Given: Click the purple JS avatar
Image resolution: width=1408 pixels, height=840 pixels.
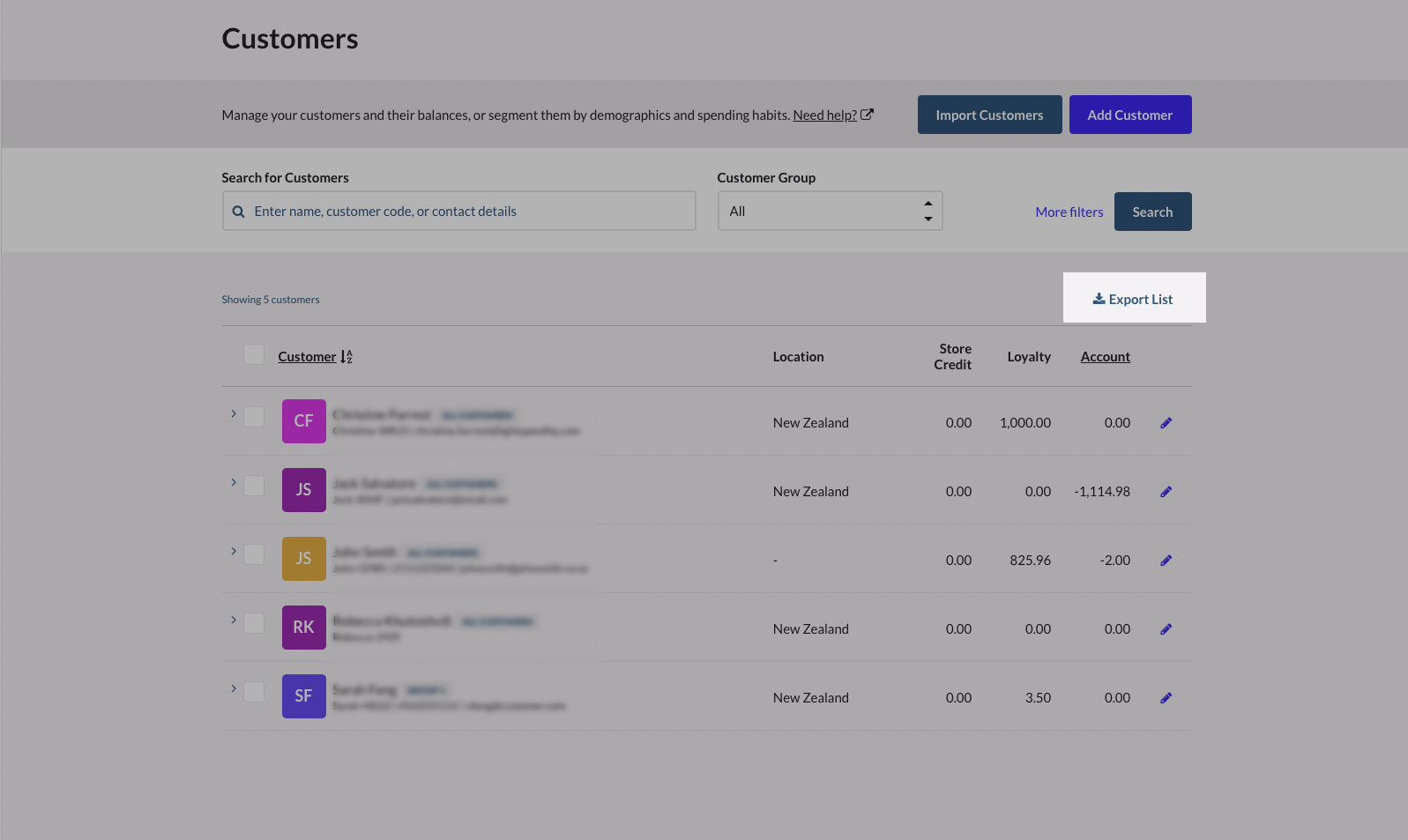Looking at the screenshot, I should coord(304,490).
